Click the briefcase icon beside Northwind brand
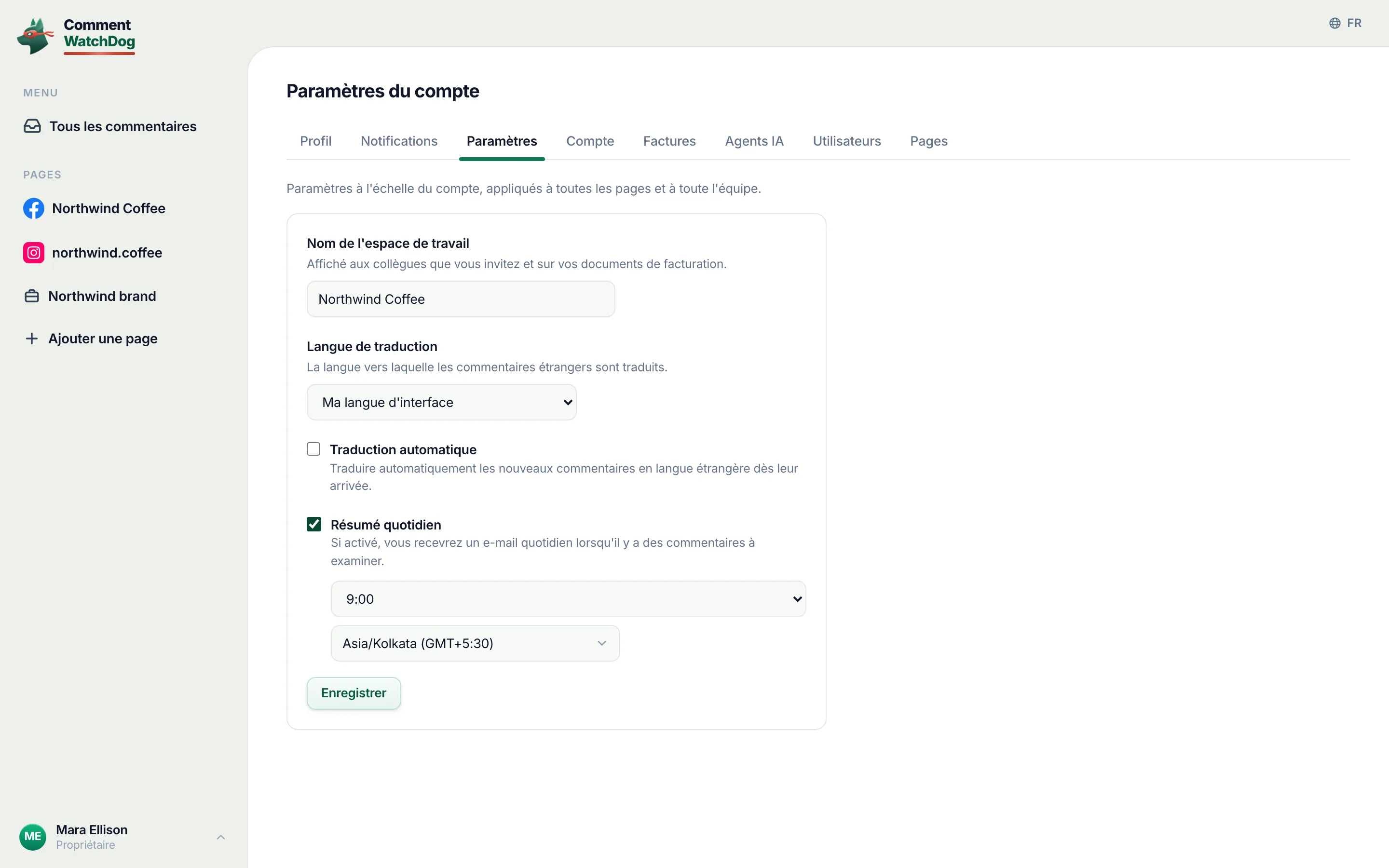 [x=32, y=296]
